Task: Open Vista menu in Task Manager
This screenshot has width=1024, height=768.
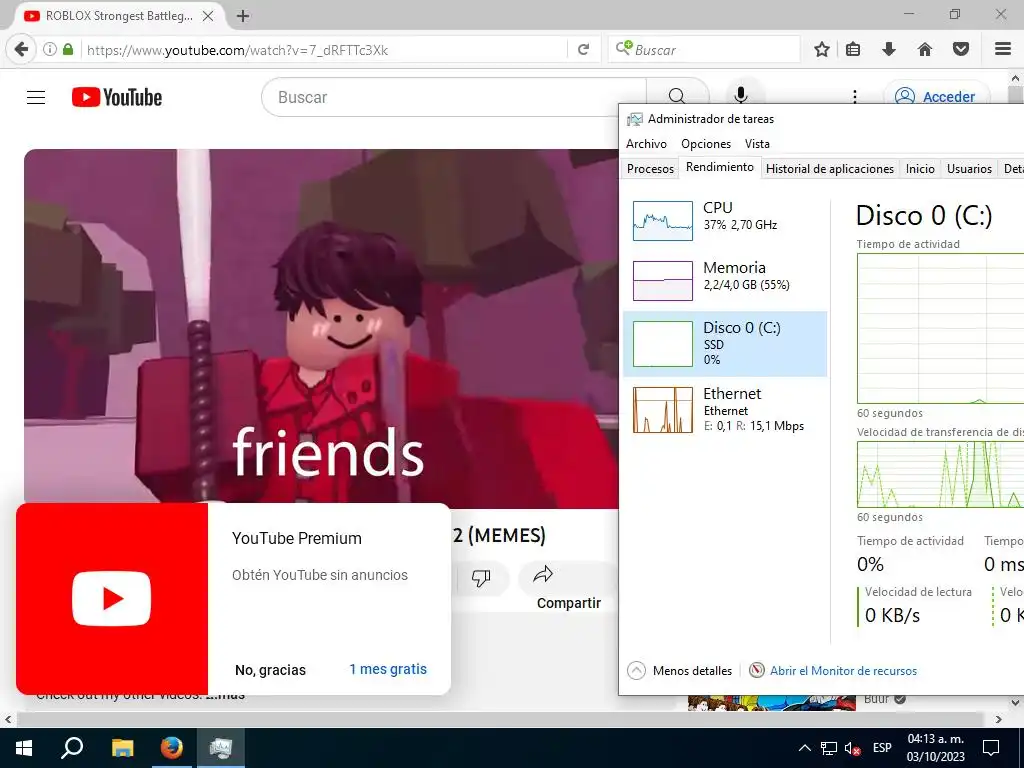Action: pos(757,144)
